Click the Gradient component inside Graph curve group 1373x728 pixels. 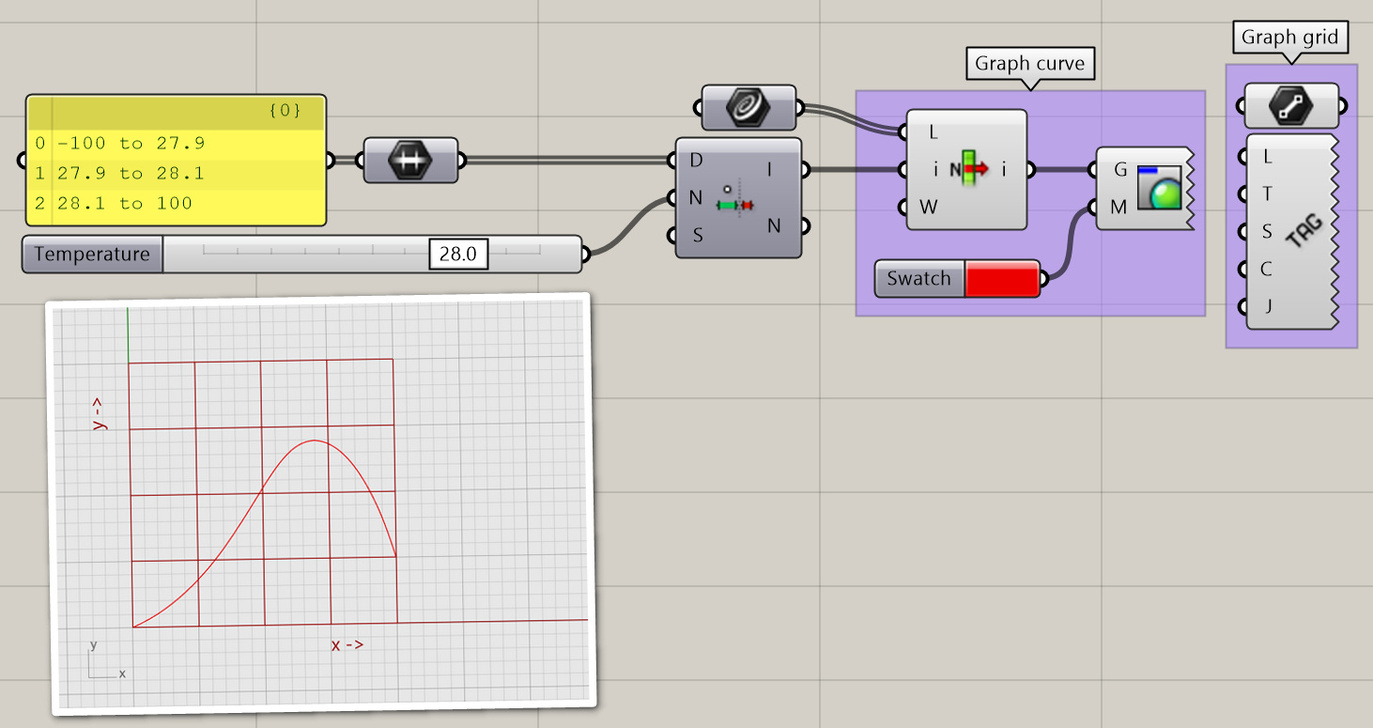coord(966,169)
